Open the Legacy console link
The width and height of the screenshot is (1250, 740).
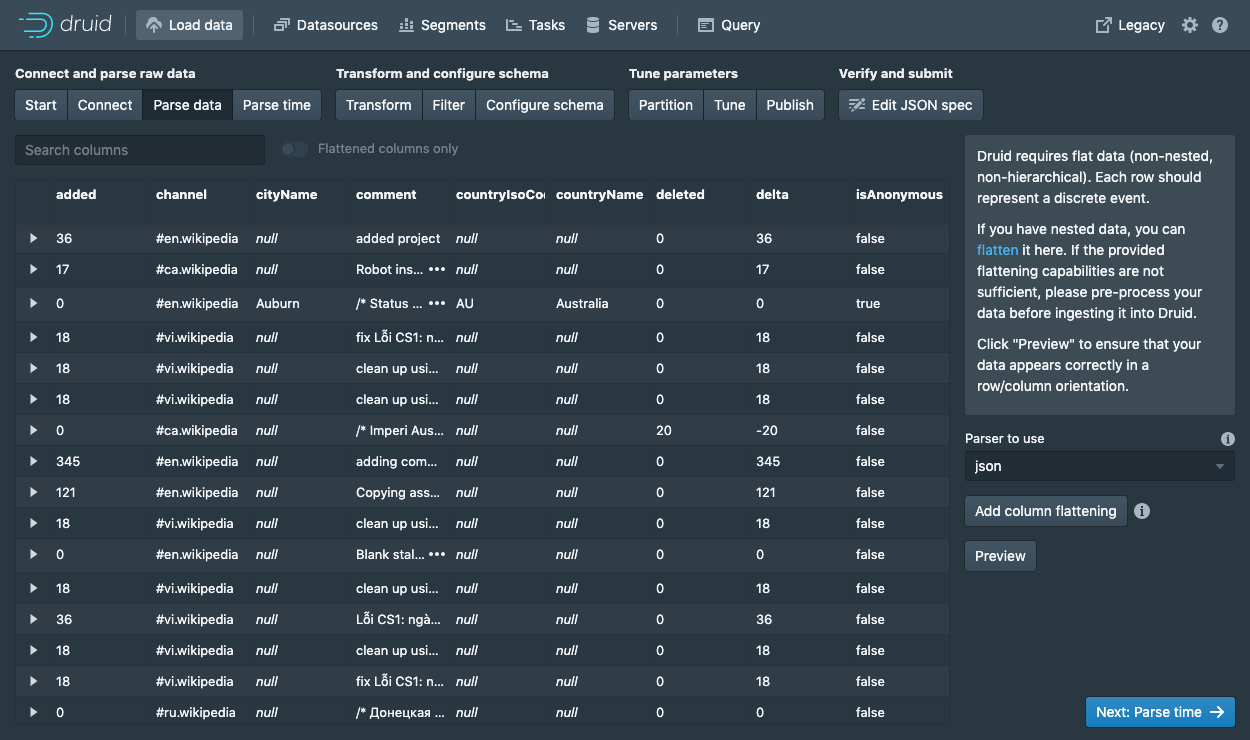(x=1131, y=25)
